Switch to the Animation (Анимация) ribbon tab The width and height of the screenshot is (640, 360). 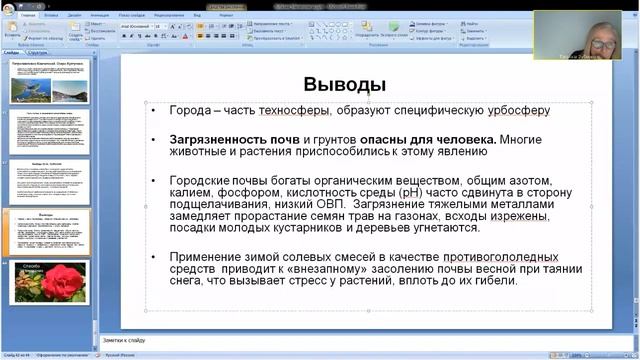[x=100, y=15]
